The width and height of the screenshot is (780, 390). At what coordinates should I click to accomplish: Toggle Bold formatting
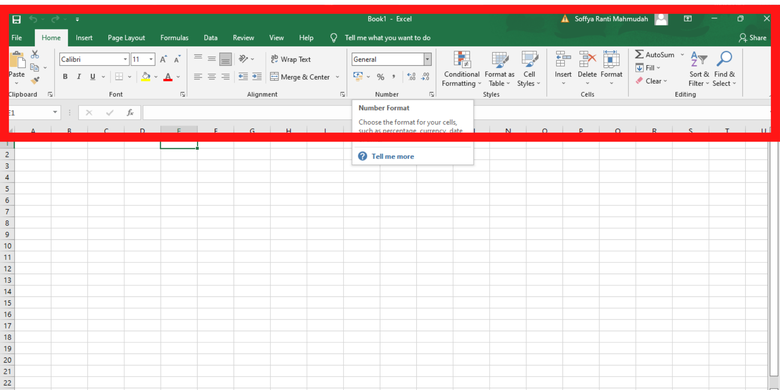65,77
